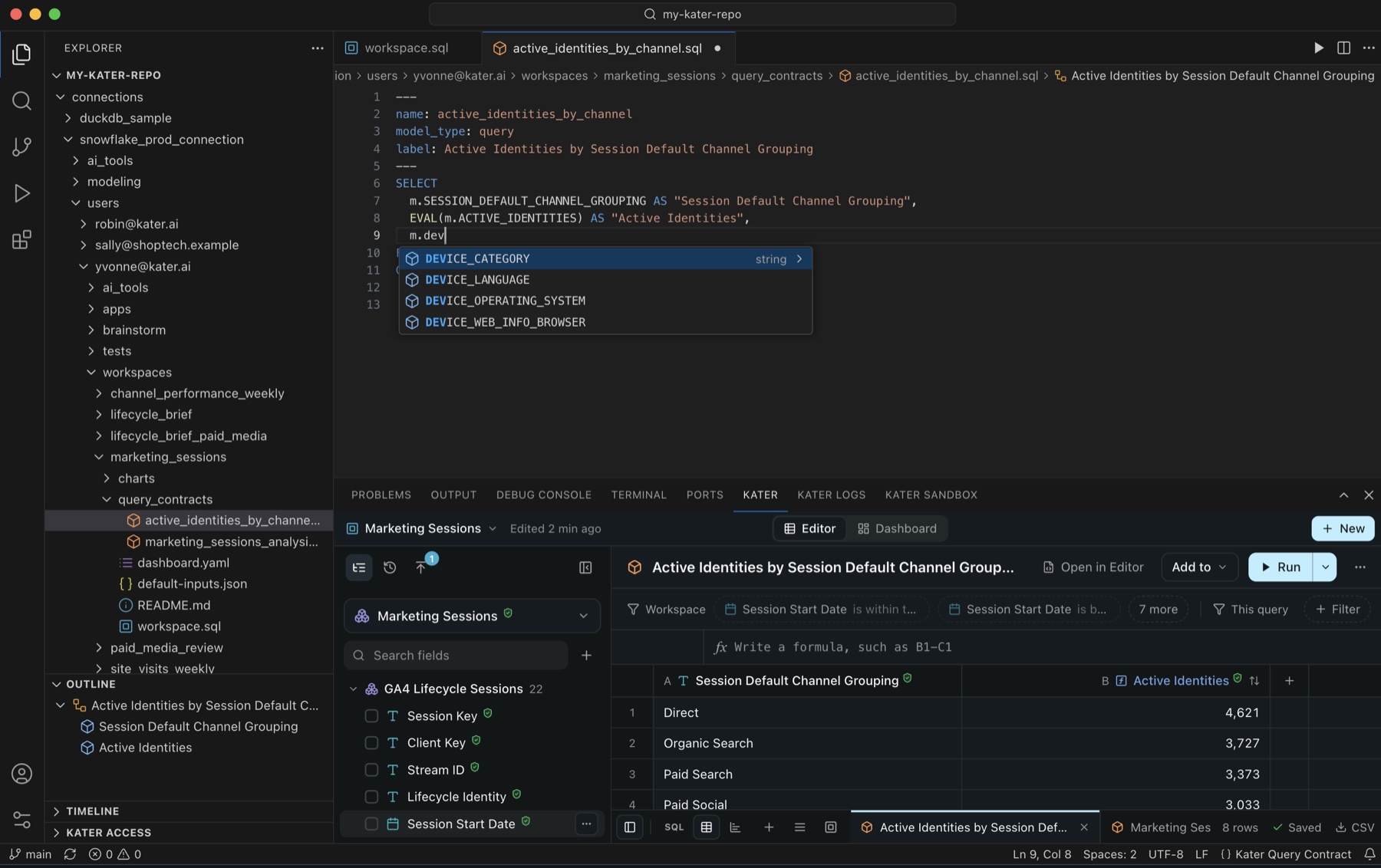Add a column with plus in table header
The width and height of the screenshot is (1381, 868).
point(1289,681)
